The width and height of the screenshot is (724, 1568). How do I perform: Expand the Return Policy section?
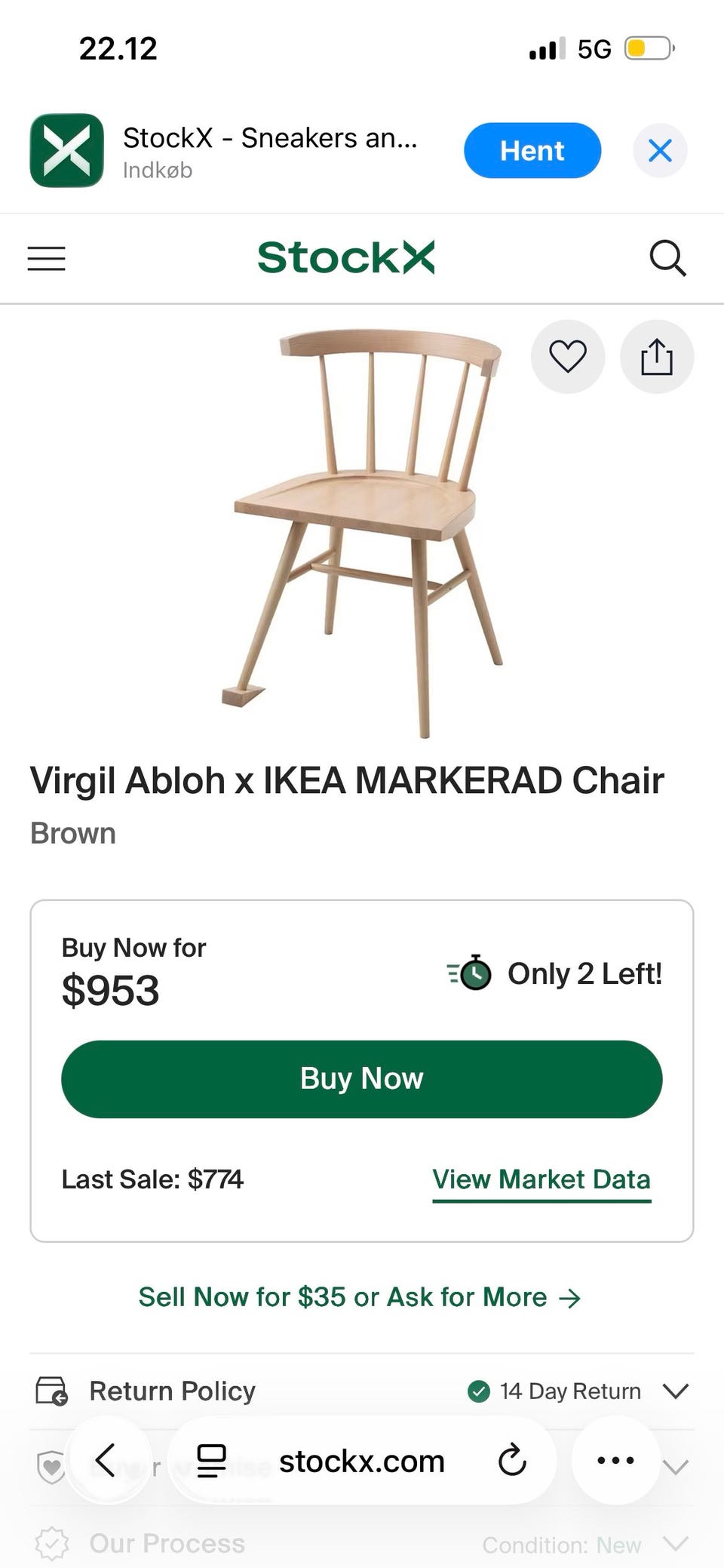pyautogui.click(x=675, y=1391)
